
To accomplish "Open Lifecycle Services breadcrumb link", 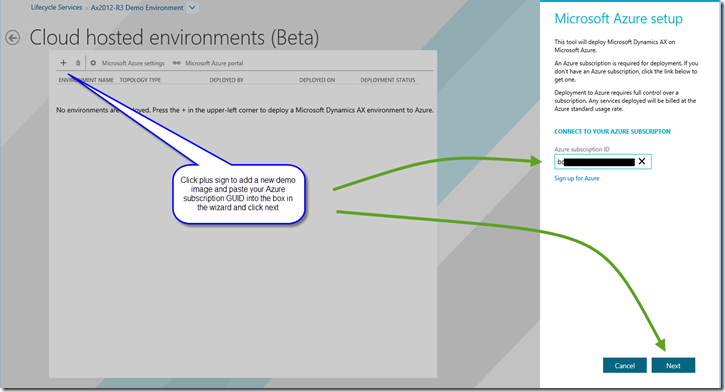I will 56,7.
